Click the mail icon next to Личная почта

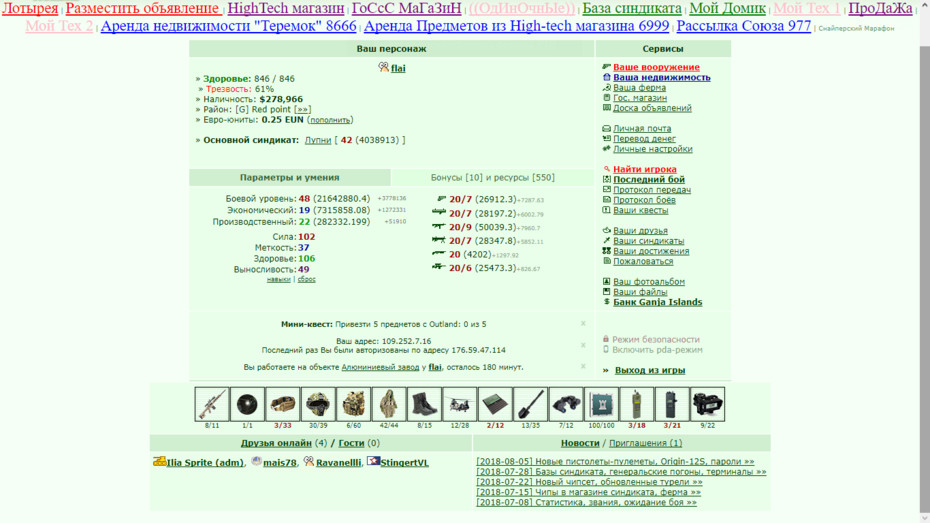pyautogui.click(x=606, y=128)
